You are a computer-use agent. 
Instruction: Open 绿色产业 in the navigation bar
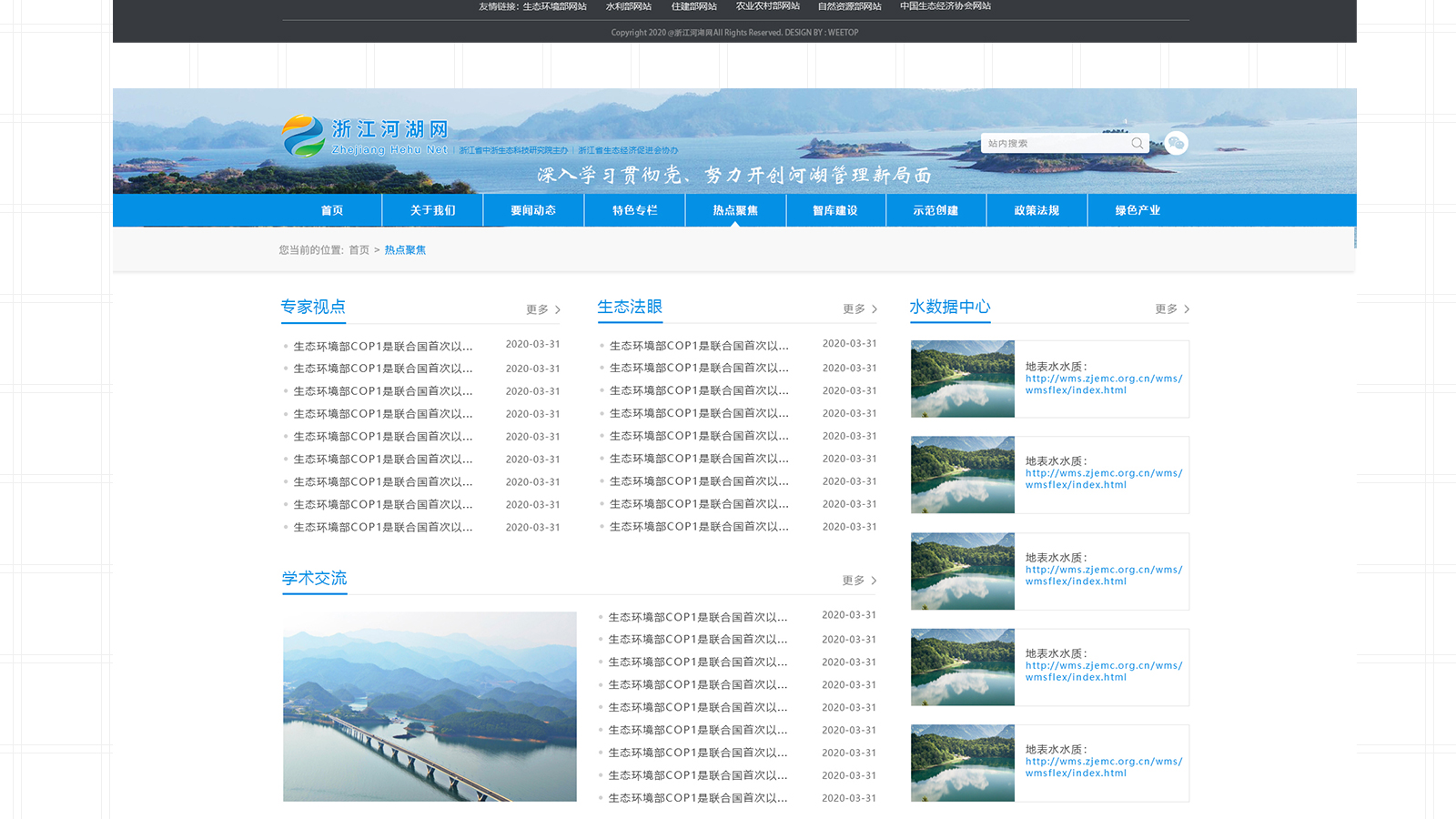pos(1137,210)
